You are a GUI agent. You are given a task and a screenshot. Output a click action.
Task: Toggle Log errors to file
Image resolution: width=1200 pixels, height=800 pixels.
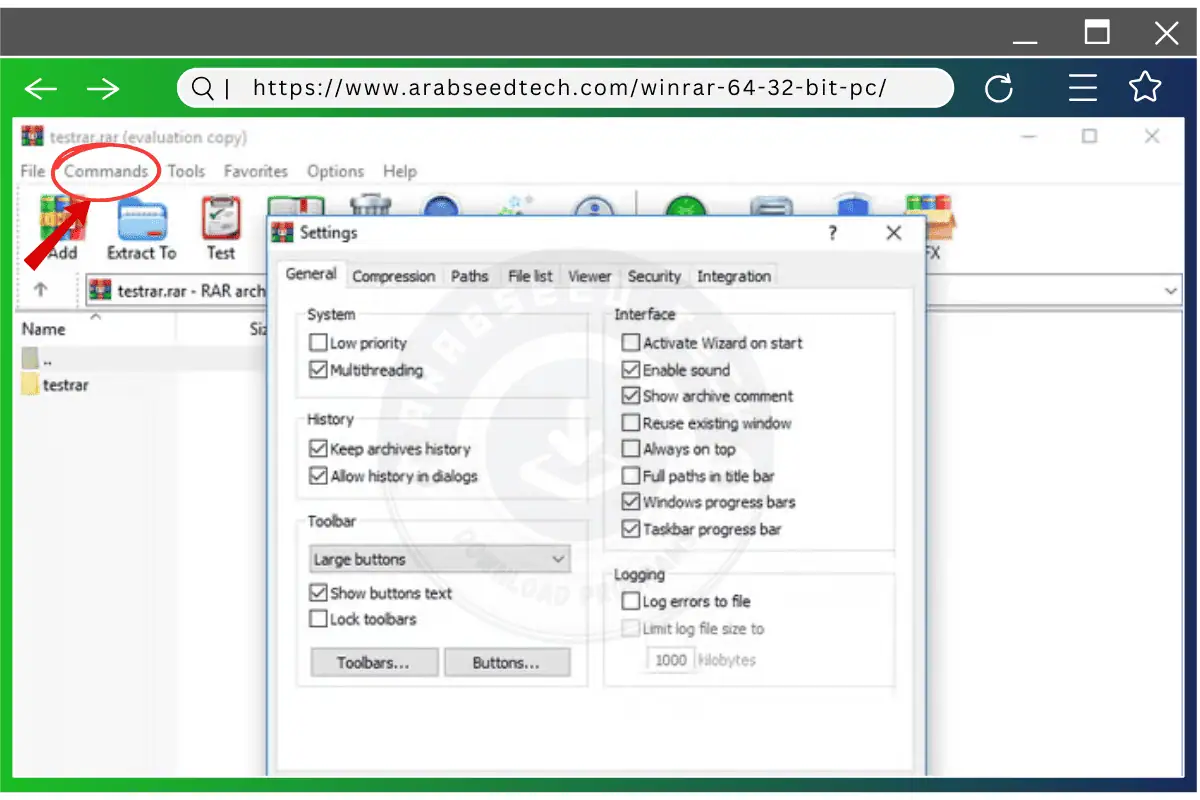click(631, 601)
